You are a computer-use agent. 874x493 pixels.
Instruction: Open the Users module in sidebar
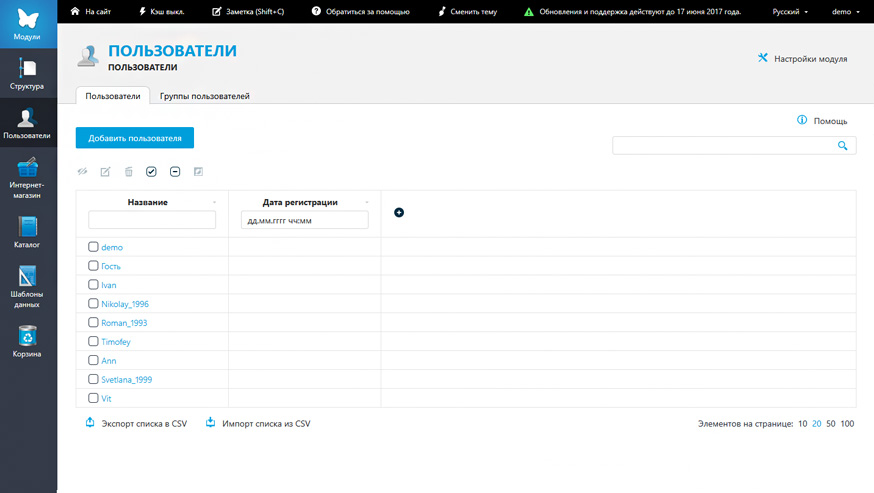tap(28, 123)
